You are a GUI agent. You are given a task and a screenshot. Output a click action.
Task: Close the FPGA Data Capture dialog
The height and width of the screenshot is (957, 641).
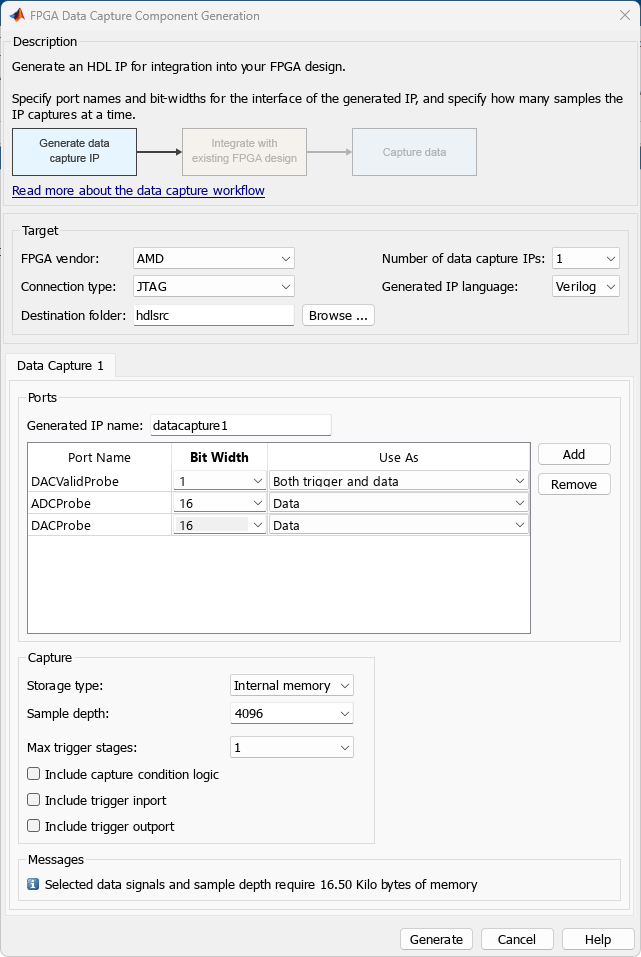click(624, 16)
